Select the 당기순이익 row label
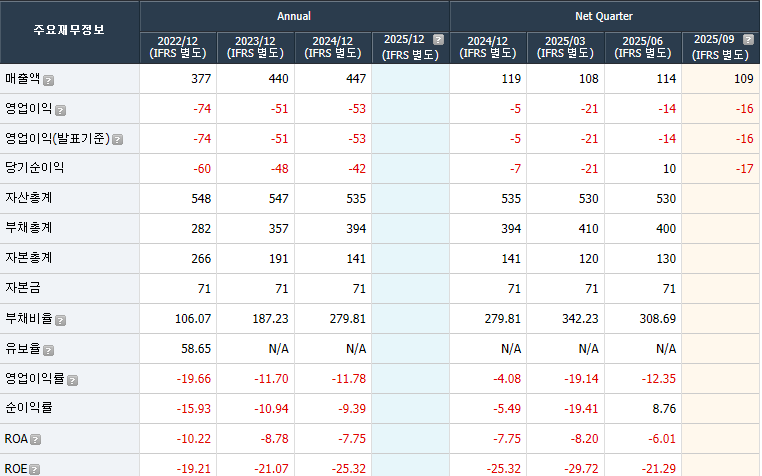 point(35,169)
